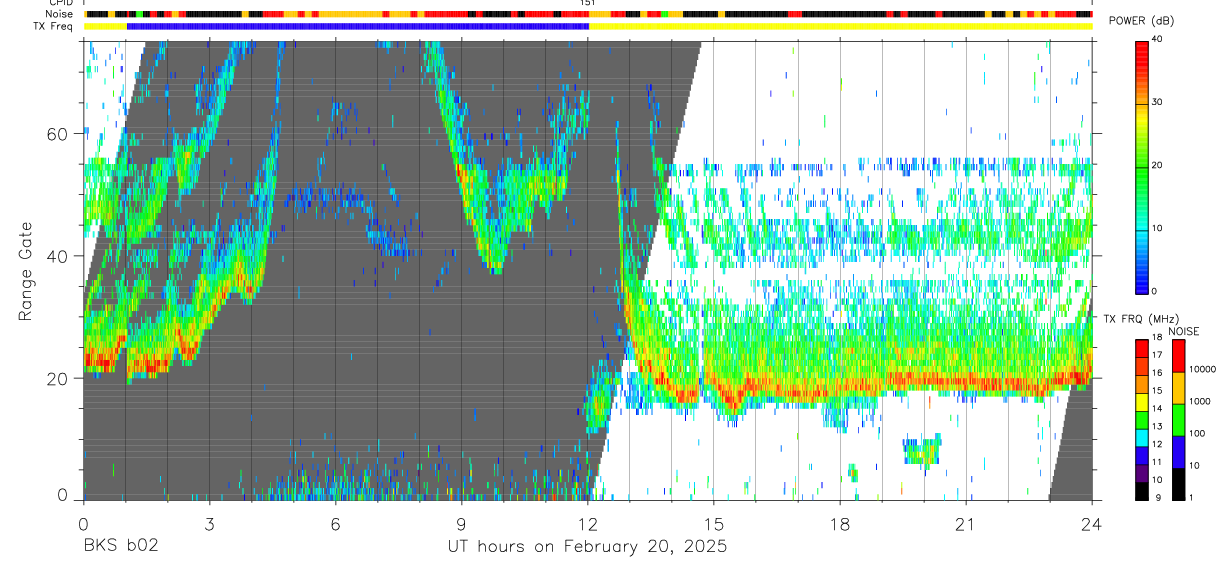Click the 40 label on the POWER color bar
The image size is (1228, 567).
(1155, 39)
